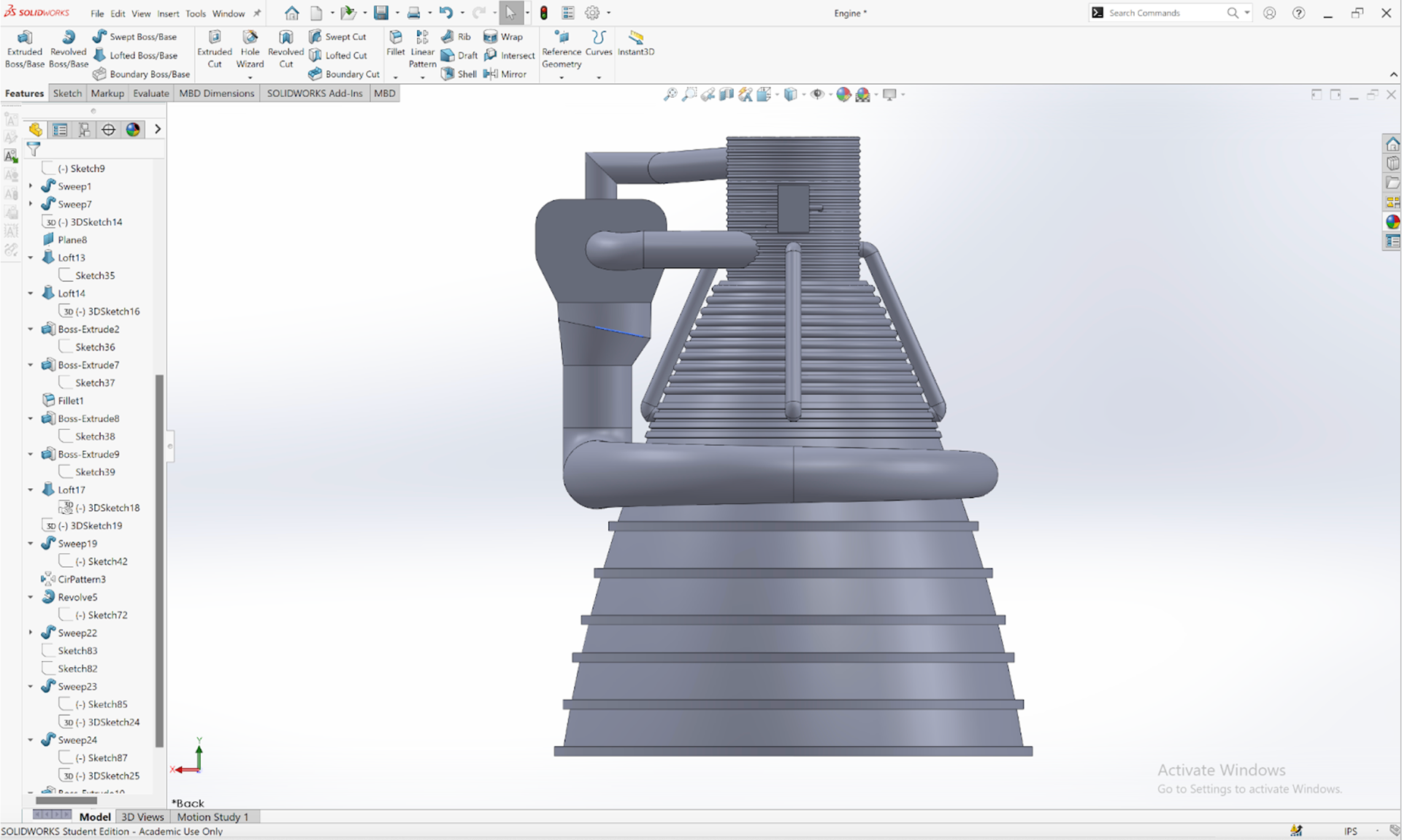Screen dimensions: 1402x840
Task: Collapse the Loft13 feature
Action: tap(31, 258)
